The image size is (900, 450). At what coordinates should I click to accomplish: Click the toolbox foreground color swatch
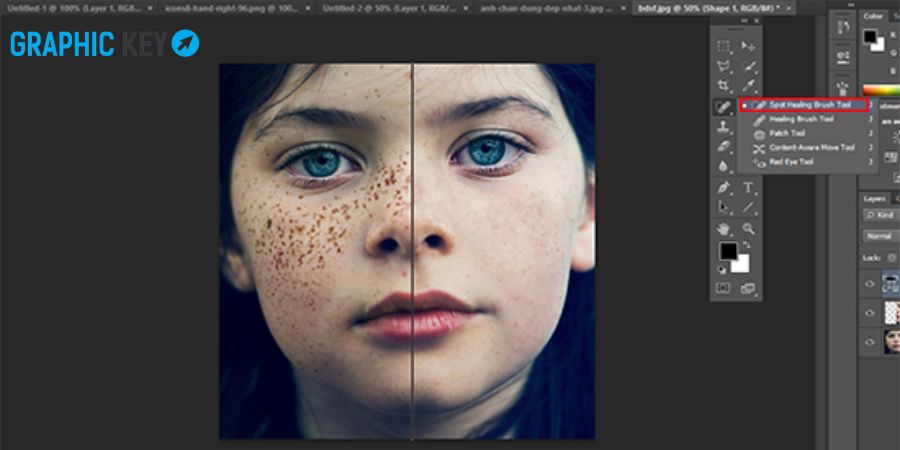(728, 251)
